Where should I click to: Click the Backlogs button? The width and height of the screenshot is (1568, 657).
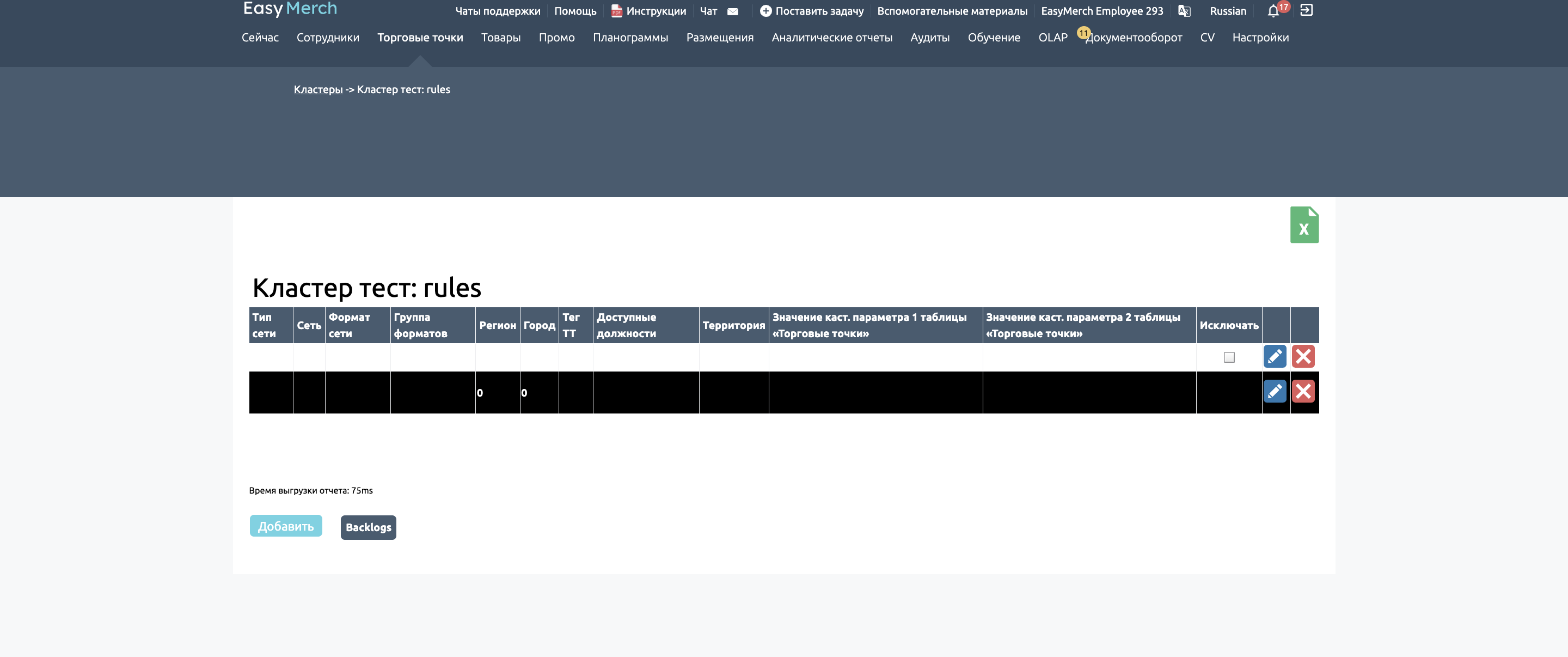coord(368,527)
